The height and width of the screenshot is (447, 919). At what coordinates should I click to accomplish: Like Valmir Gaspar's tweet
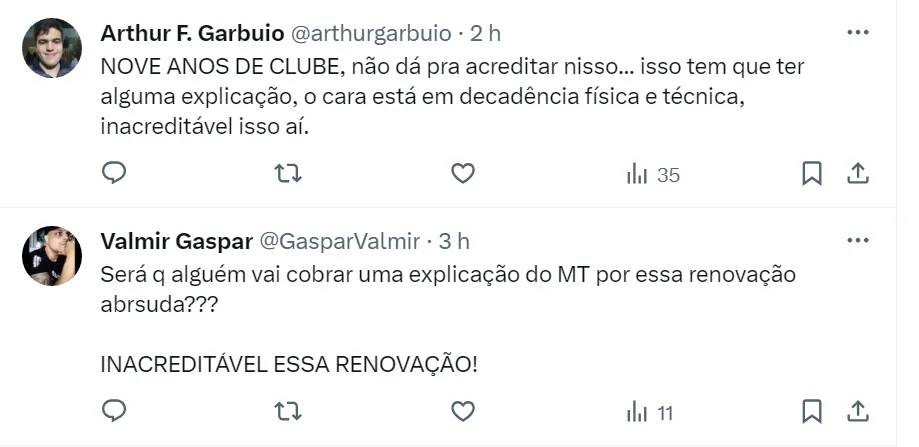coord(462,411)
